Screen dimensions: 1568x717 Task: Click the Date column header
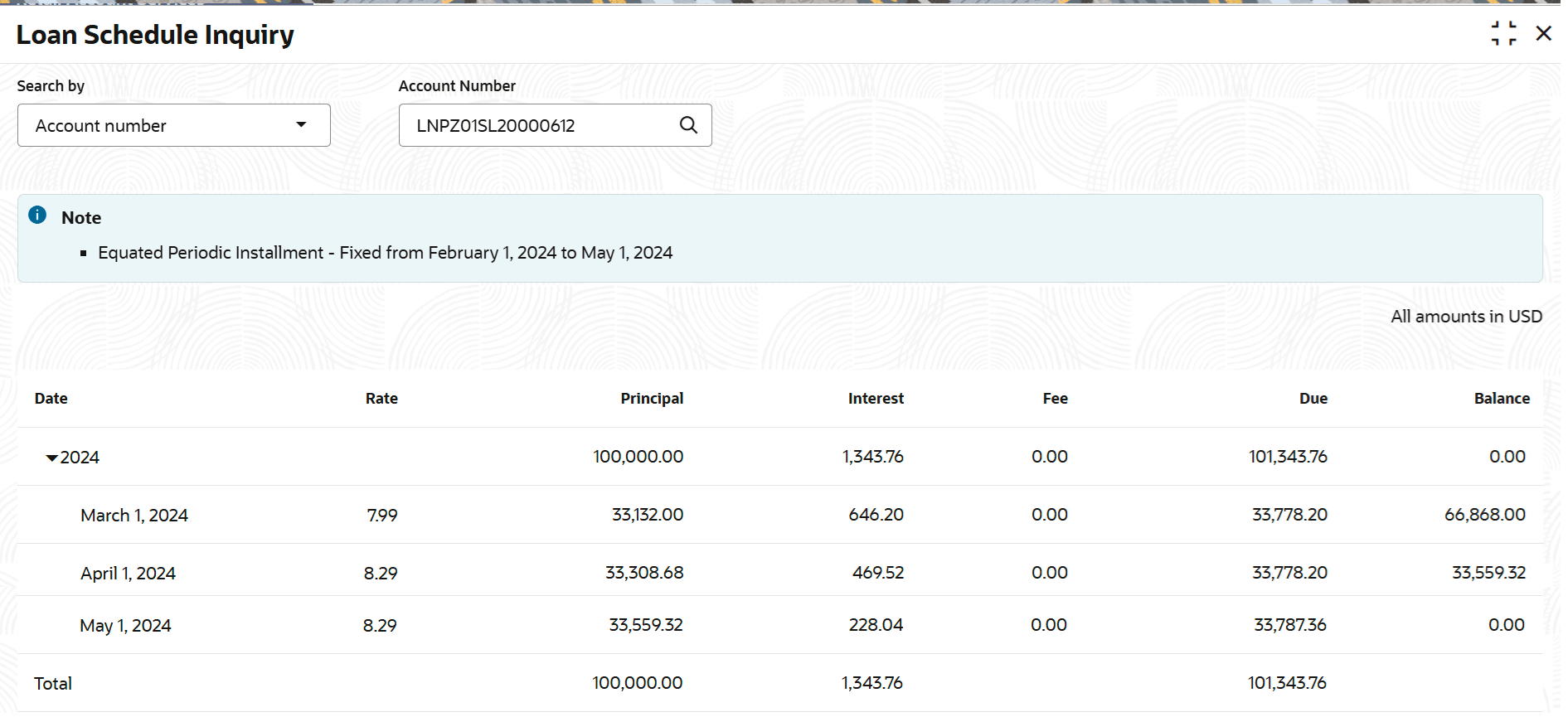[x=51, y=399]
